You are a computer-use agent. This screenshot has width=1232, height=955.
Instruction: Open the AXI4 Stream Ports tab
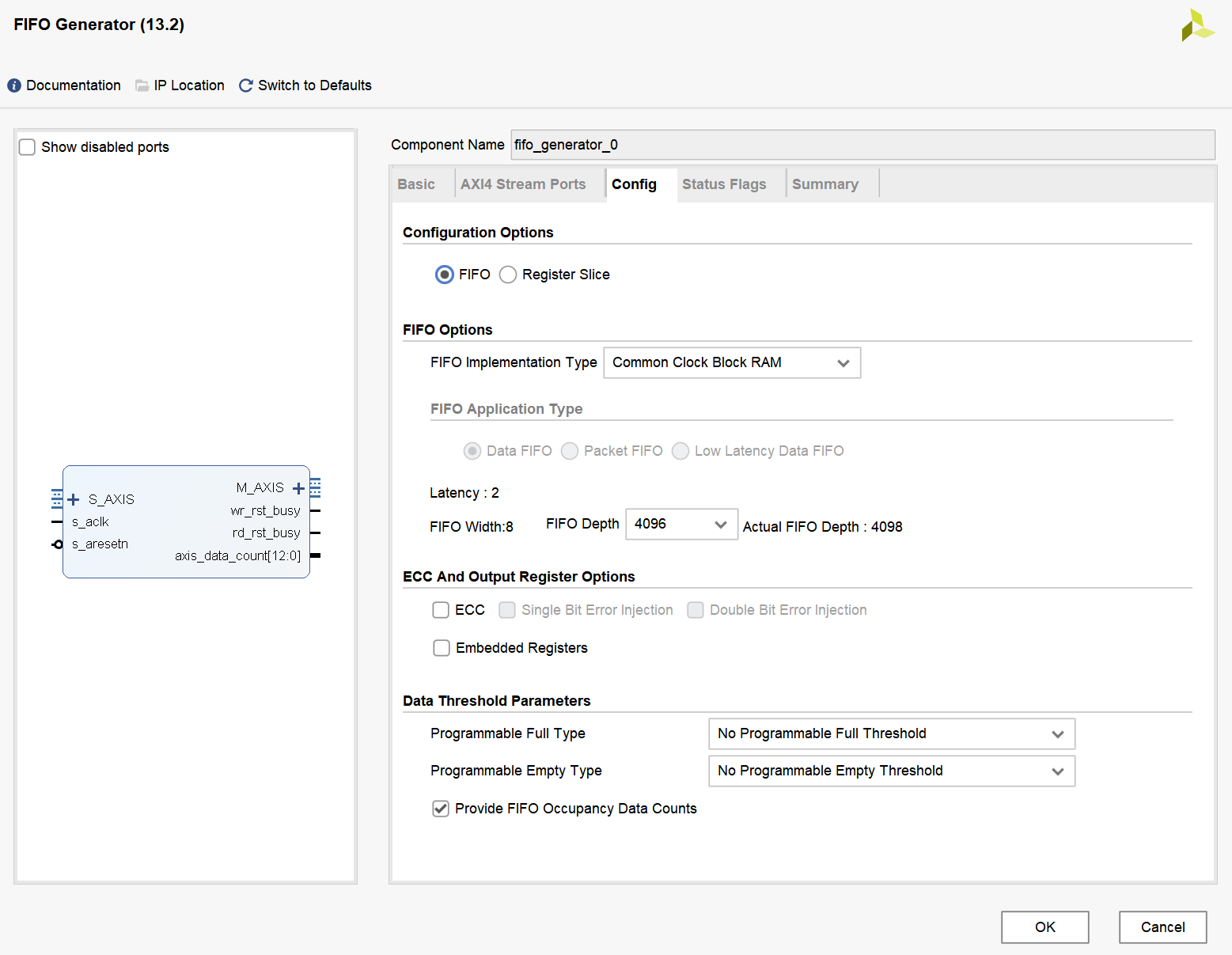tap(523, 184)
